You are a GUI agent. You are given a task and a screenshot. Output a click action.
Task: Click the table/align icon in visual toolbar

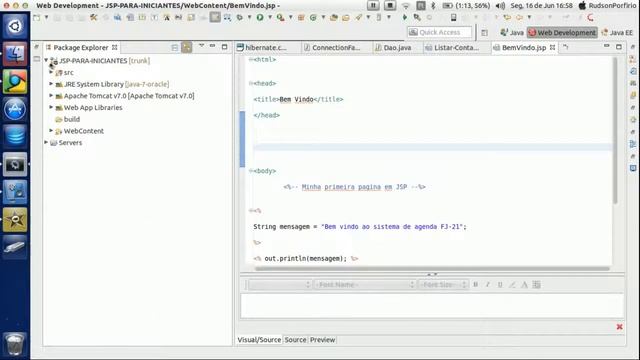coord(537,284)
